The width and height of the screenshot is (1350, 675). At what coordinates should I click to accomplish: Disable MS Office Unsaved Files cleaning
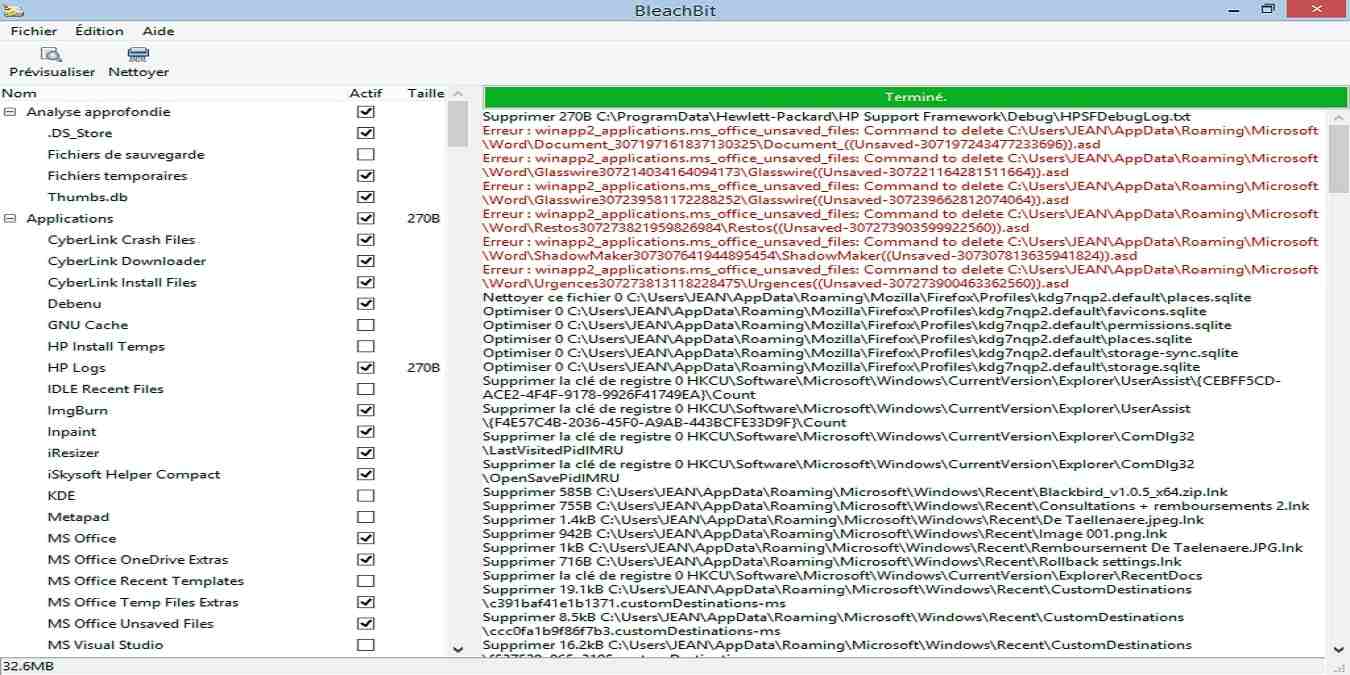[x=366, y=624]
